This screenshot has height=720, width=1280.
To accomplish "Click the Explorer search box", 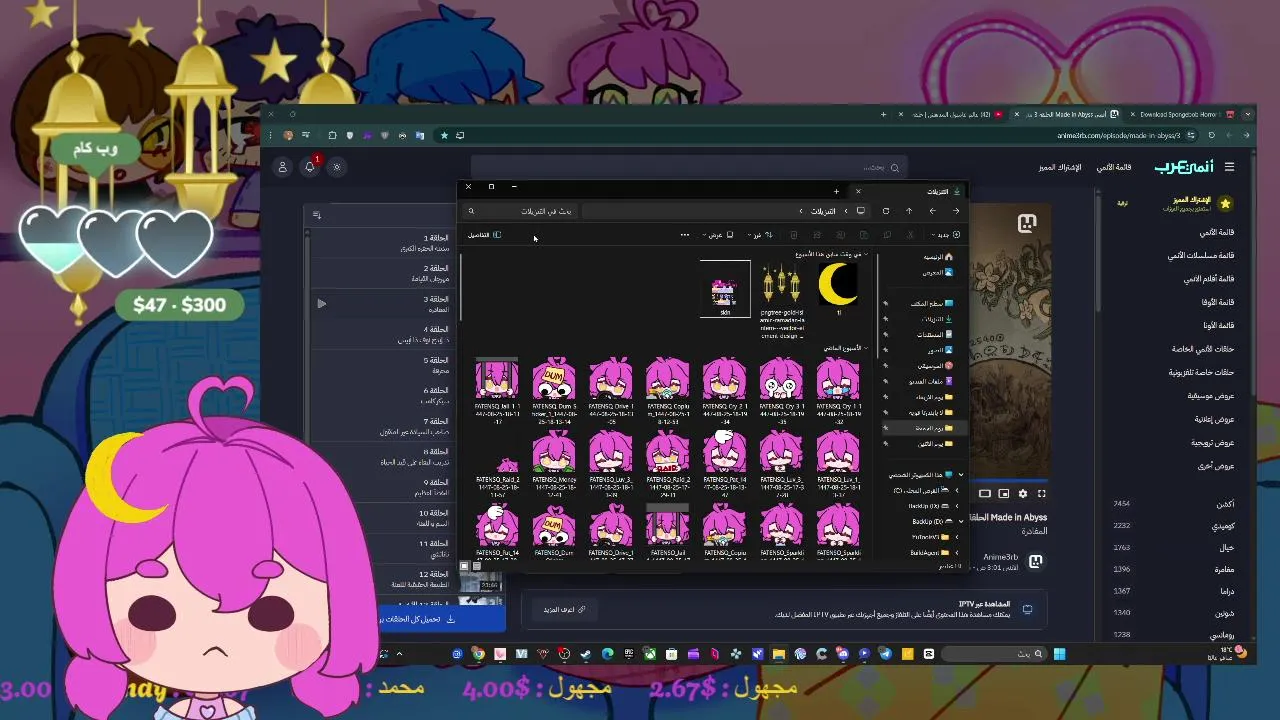I will coord(520,211).
